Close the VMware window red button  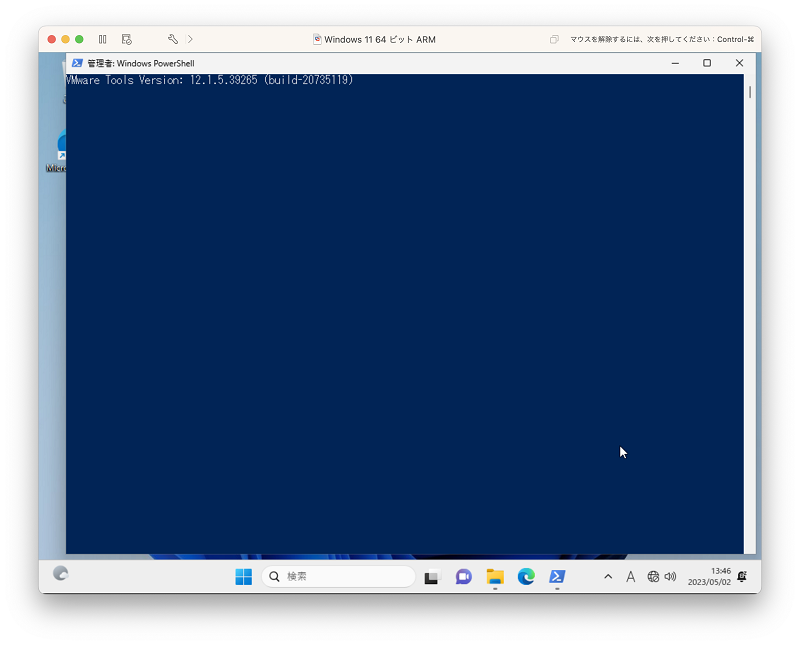click(x=52, y=39)
